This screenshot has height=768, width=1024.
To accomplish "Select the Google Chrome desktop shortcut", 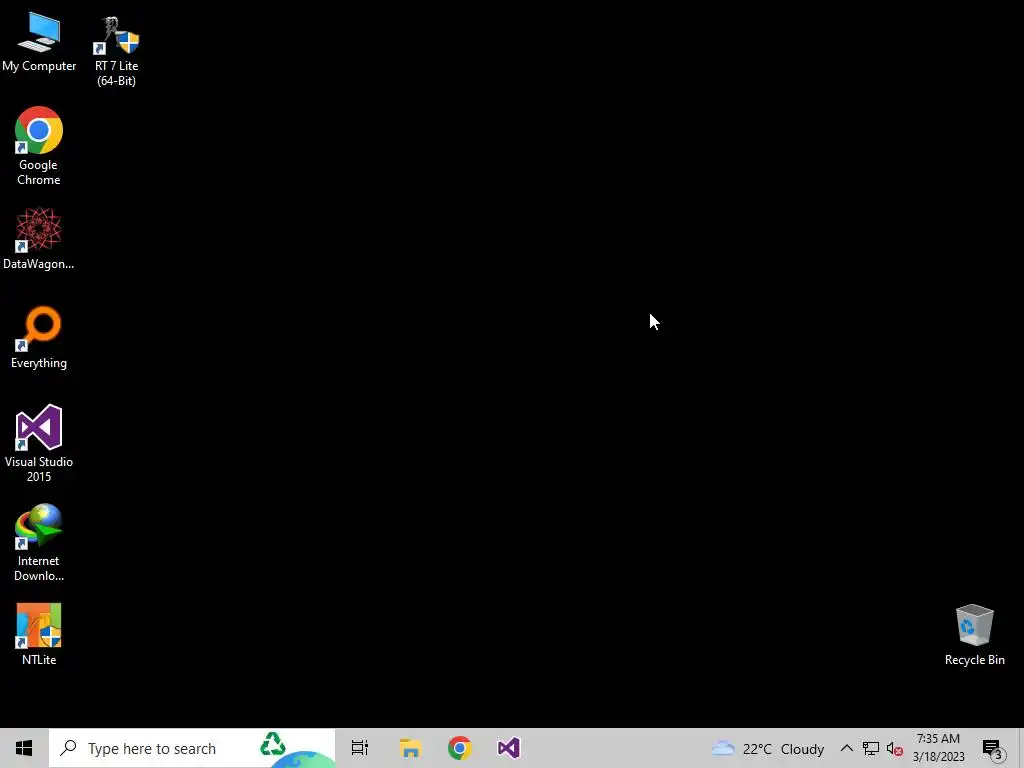I will click(x=39, y=146).
